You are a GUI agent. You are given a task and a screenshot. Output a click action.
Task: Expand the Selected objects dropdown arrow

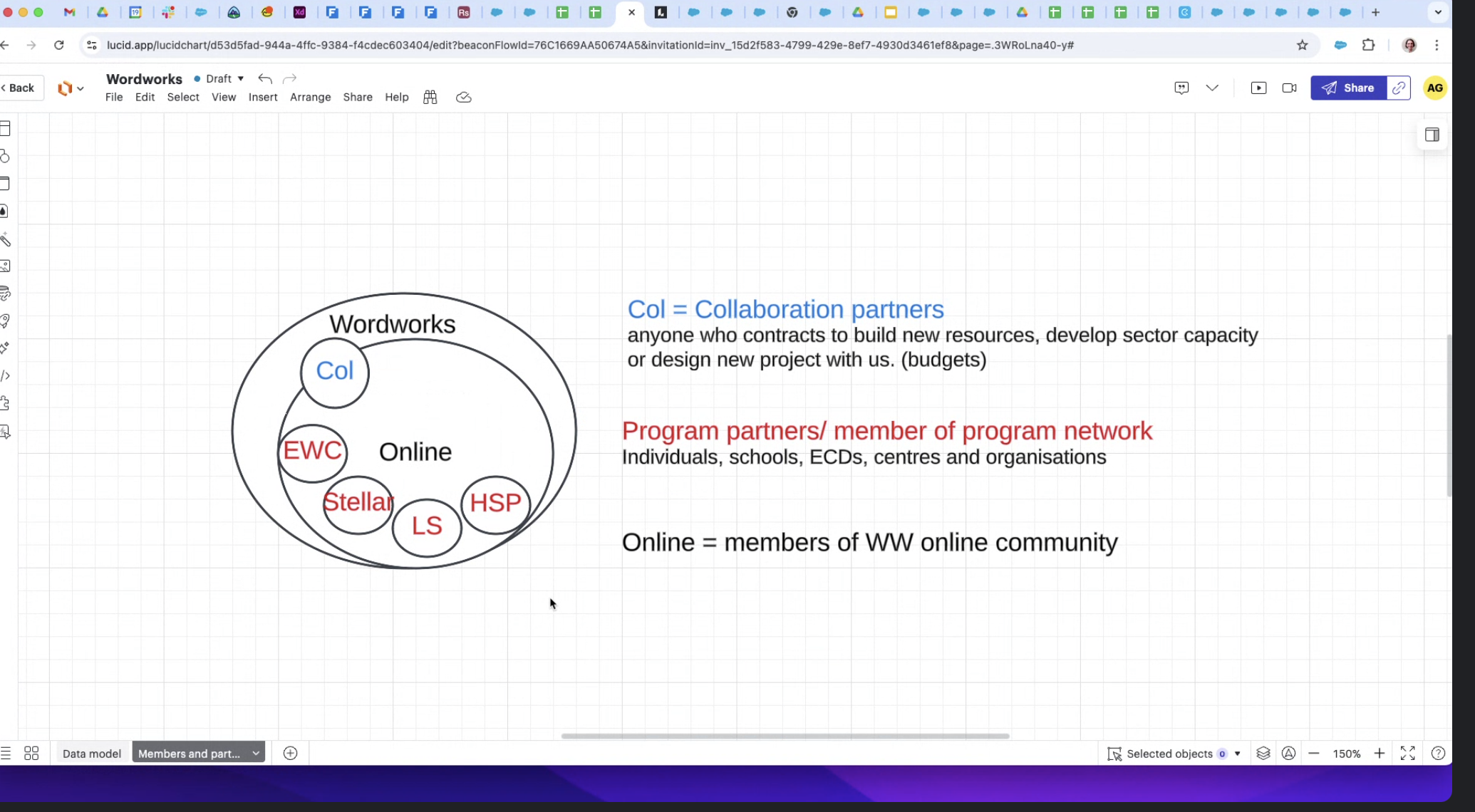coord(1238,754)
